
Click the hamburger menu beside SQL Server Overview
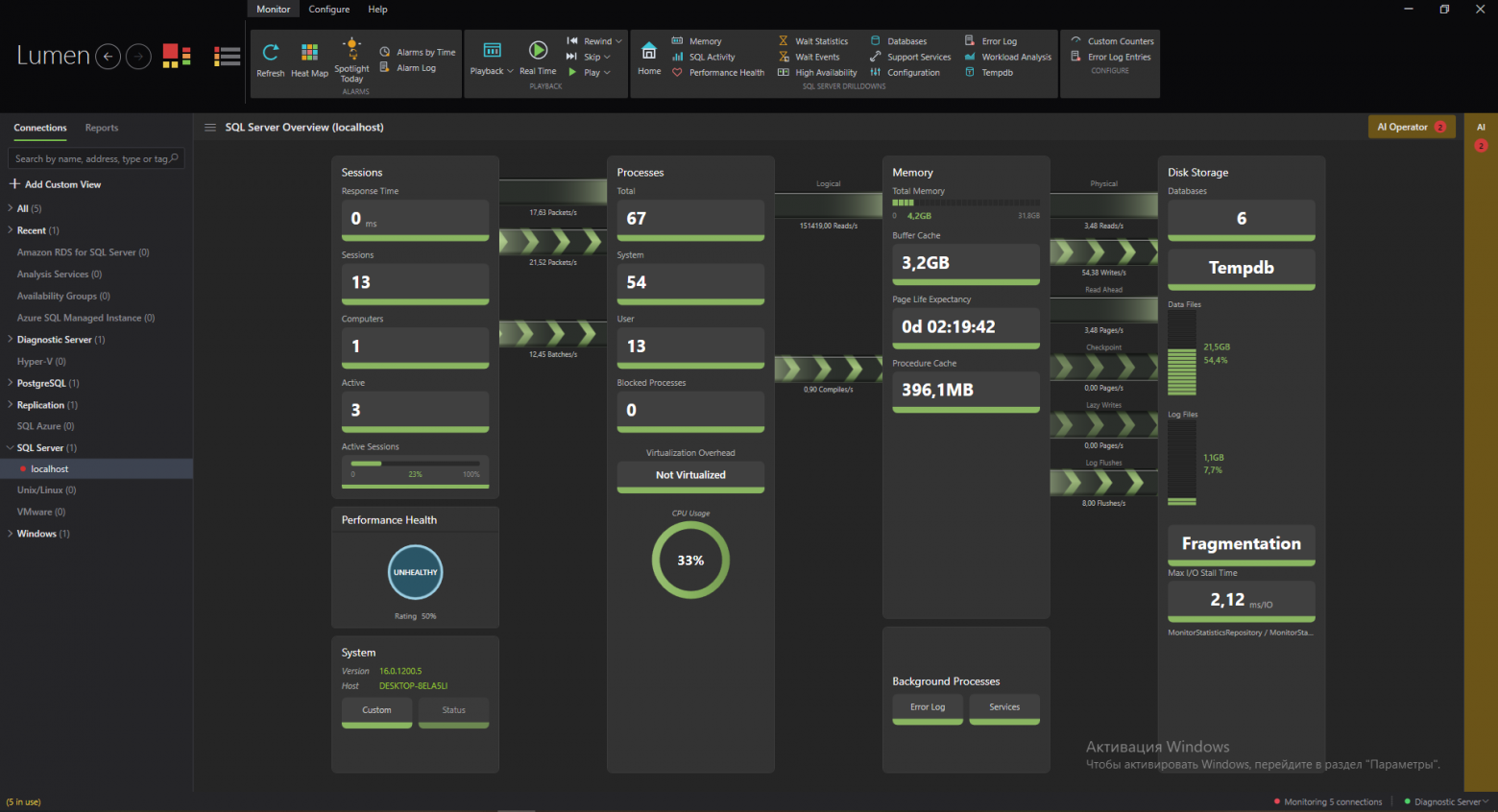(210, 127)
